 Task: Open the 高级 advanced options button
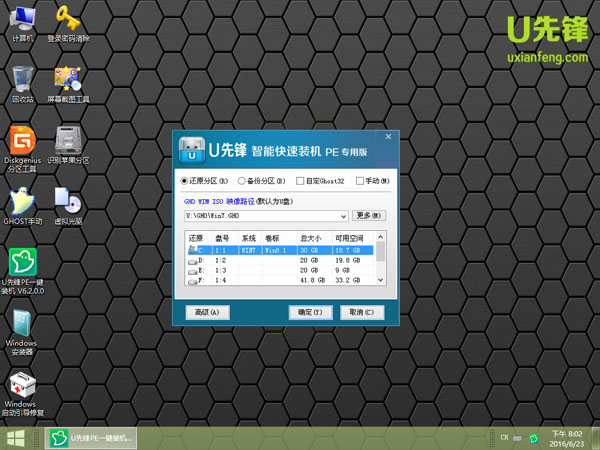209,312
